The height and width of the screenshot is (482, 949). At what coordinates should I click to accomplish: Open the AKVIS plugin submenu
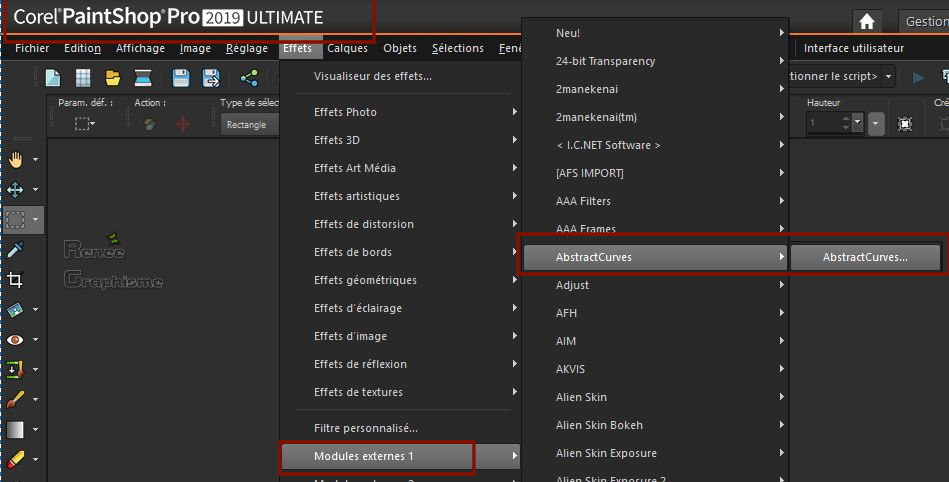pyautogui.click(x=655, y=369)
